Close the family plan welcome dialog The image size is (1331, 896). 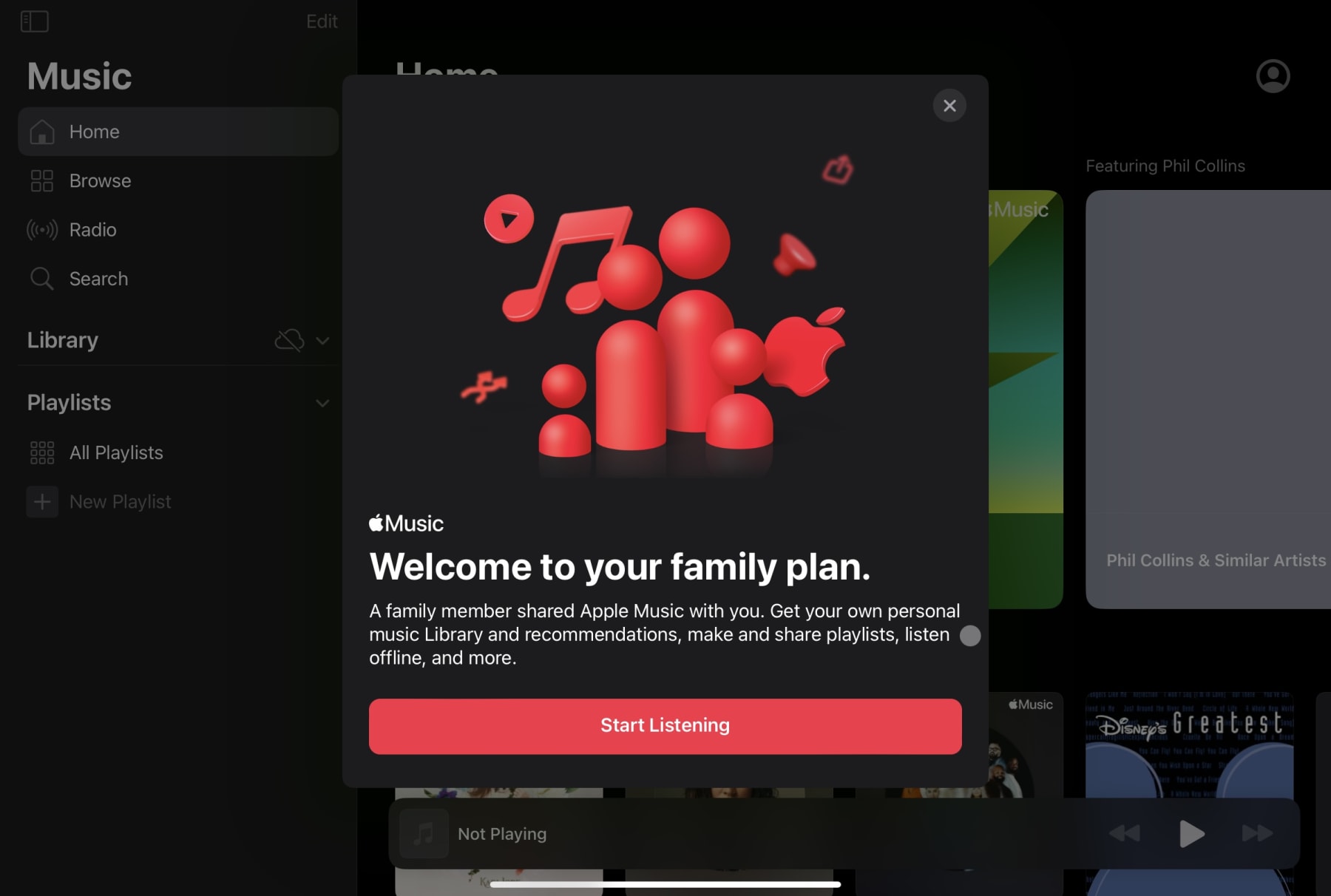(x=949, y=106)
